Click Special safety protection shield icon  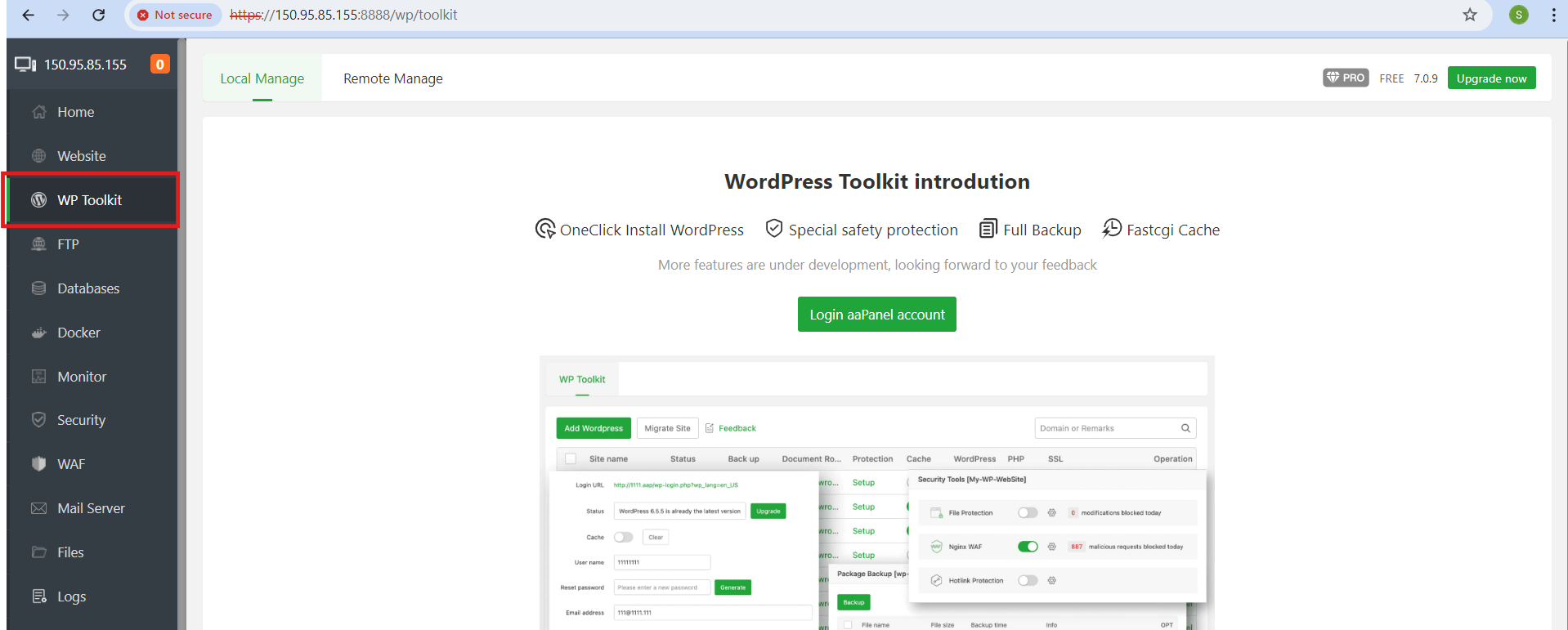(773, 229)
